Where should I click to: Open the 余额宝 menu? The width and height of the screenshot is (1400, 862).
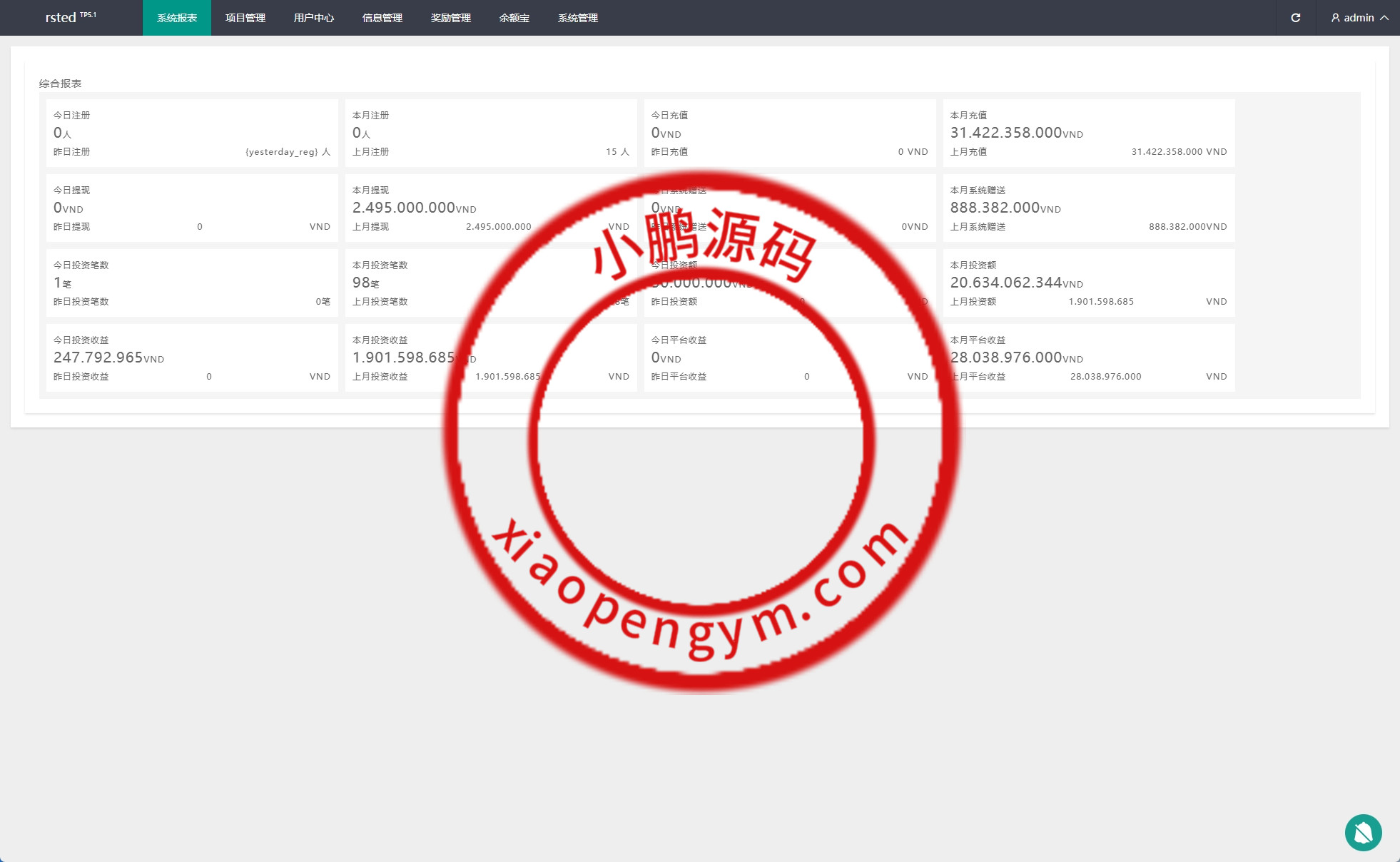click(514, 18)
